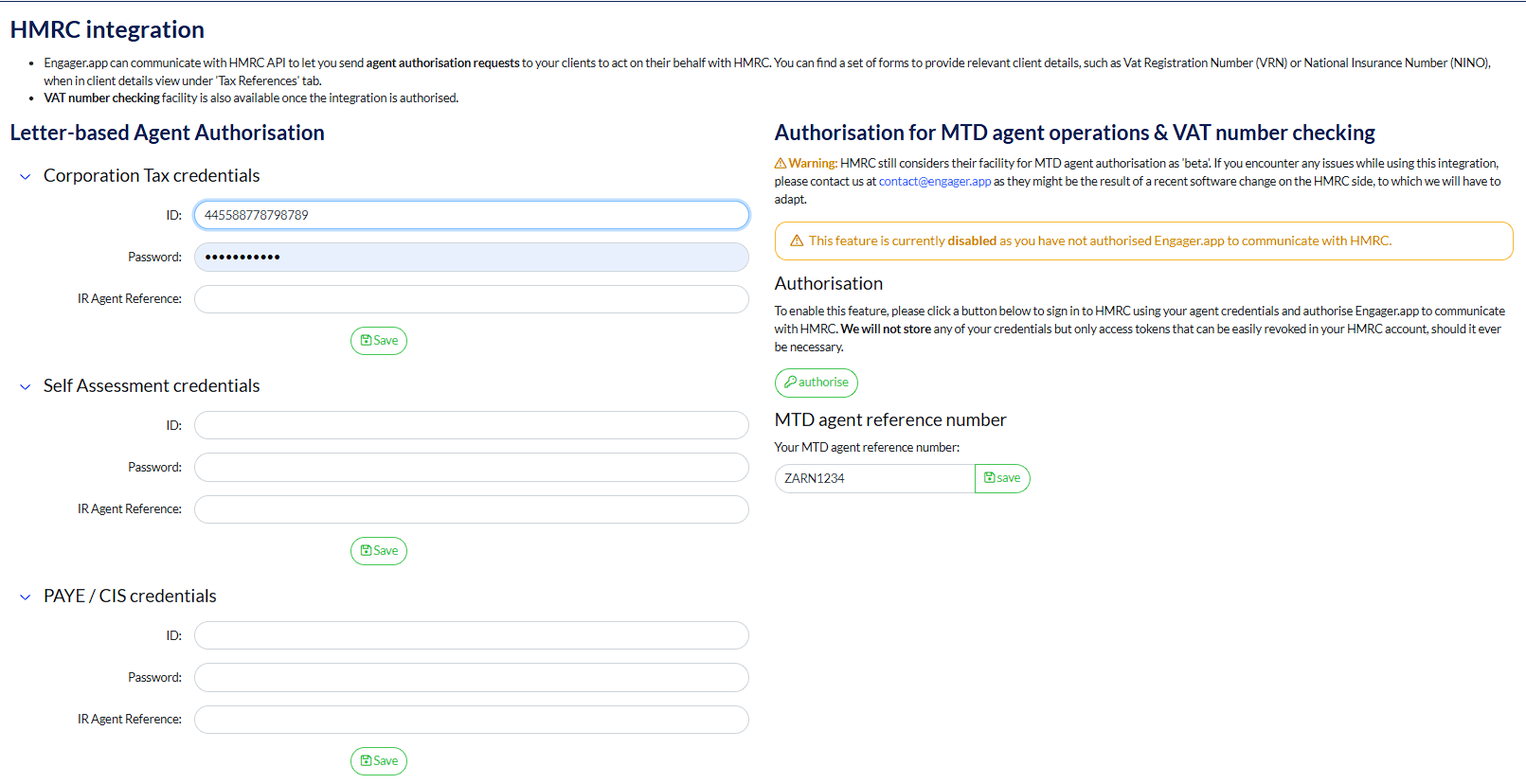Save the Self Assessment credentials

click(379, 551)
